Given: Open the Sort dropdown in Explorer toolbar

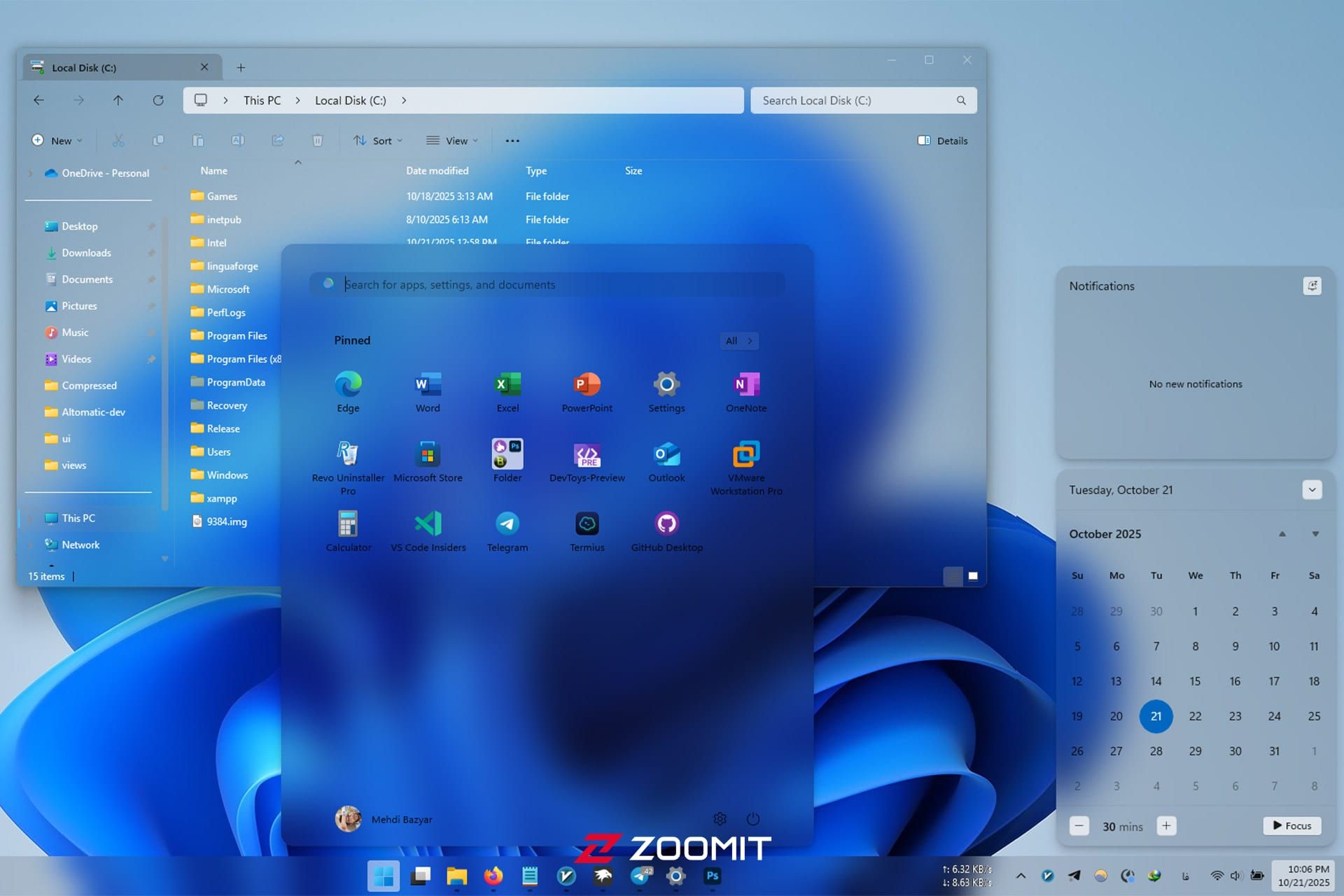Looking at the screenshot, I should [x=378, y=141].
